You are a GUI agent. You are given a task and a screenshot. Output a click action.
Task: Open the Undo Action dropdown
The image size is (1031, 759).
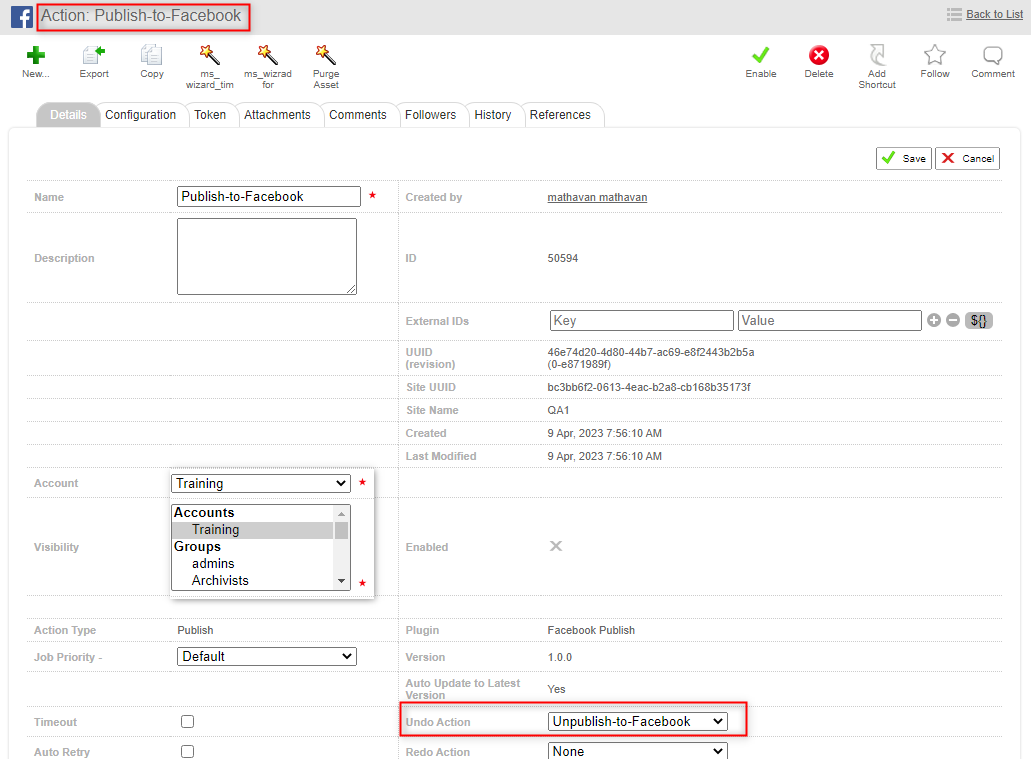(637, 722)
